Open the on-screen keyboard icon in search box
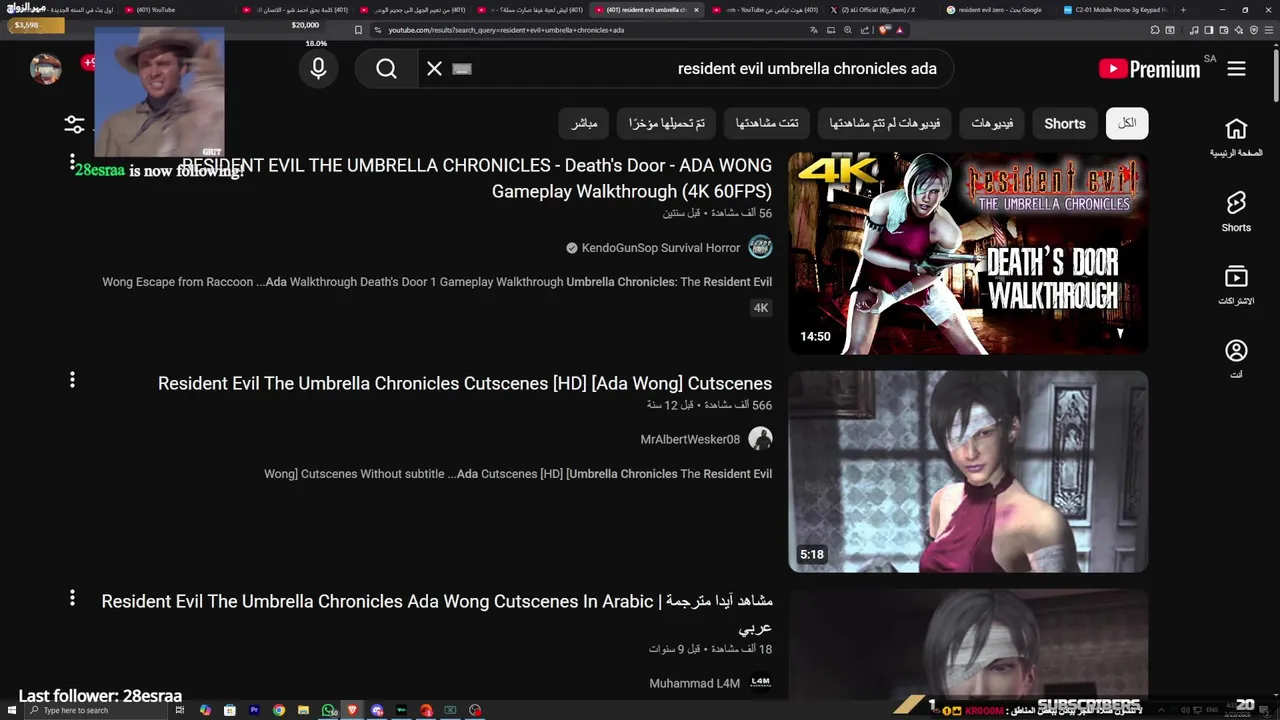This screenshot has height=720, width=1280. pos(461,69)
